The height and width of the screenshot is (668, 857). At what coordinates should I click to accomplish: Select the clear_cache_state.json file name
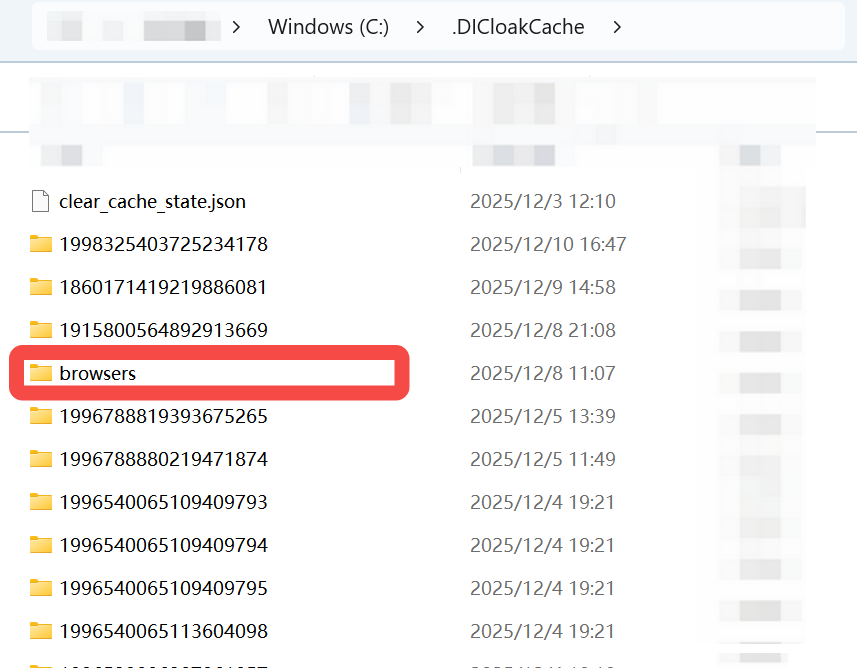pyautogui.click(x=152, y=201)
